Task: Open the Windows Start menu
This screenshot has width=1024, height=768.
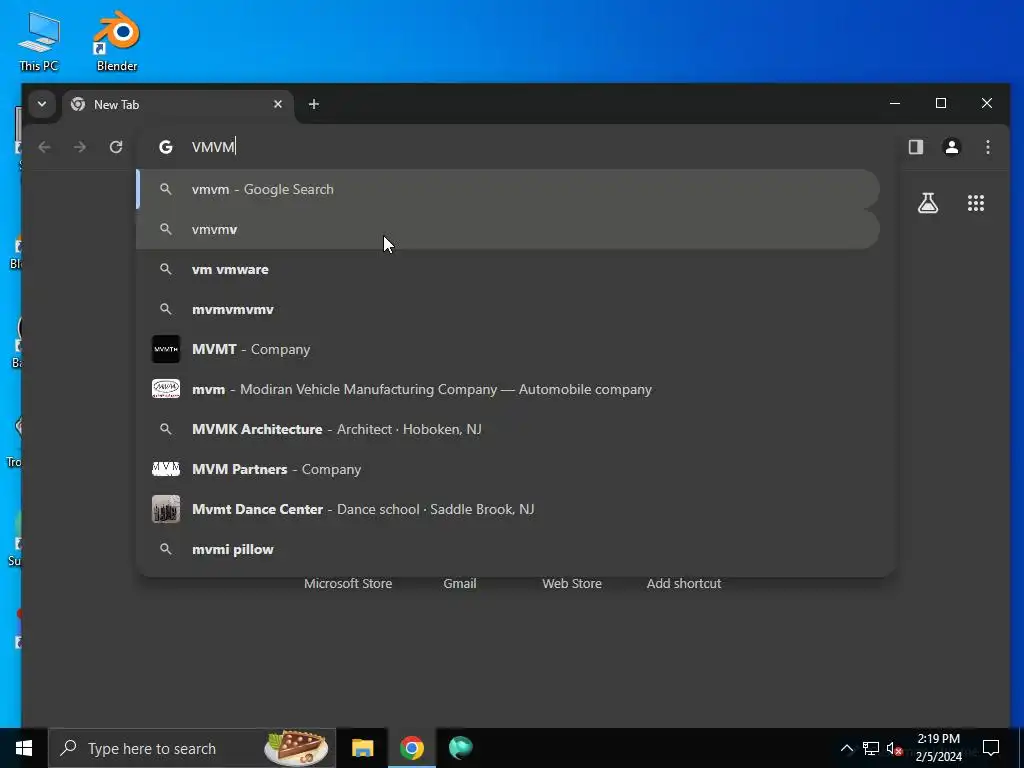Action: point(24,748)
